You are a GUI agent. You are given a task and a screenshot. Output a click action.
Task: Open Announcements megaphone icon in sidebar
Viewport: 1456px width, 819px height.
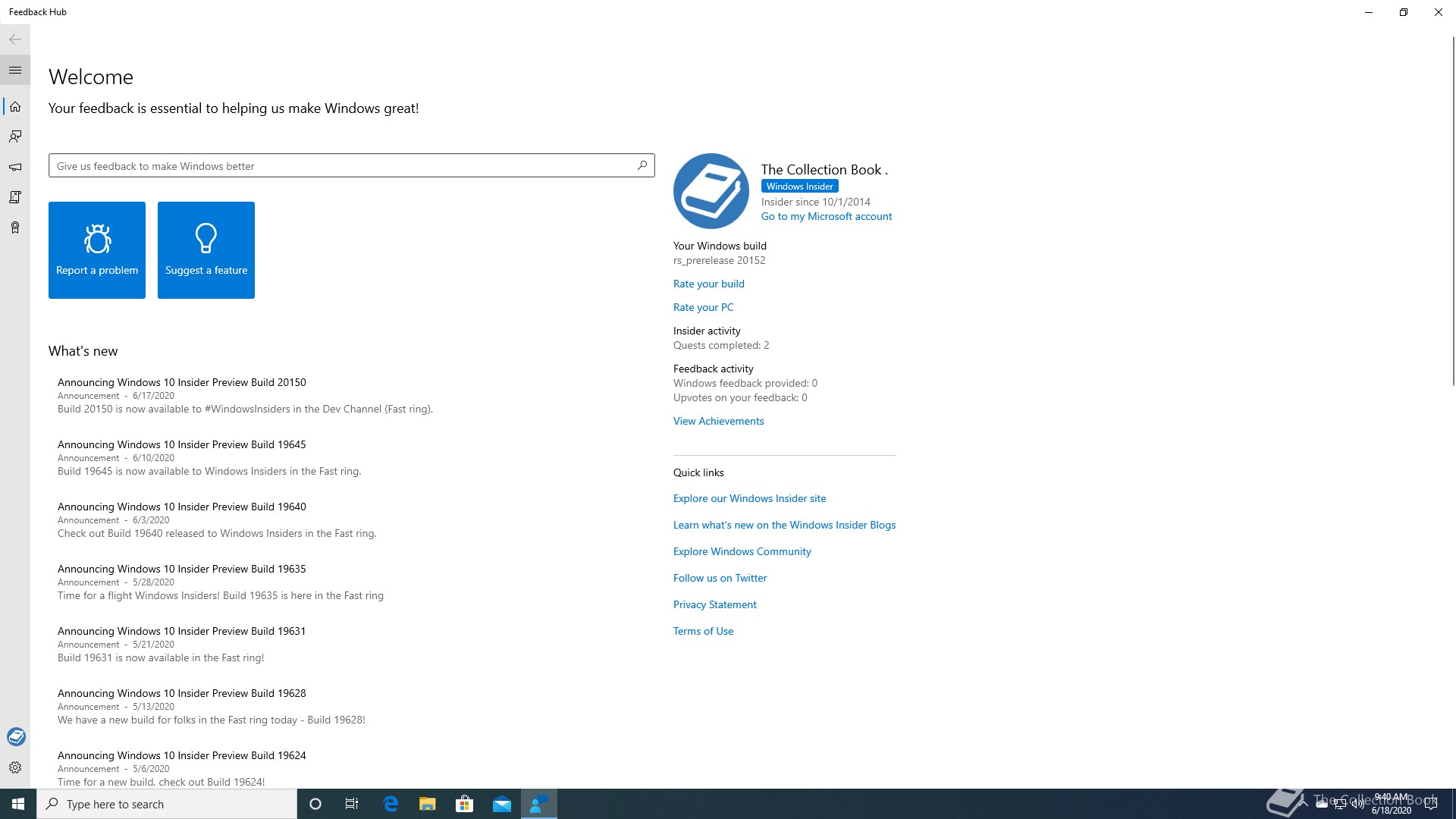click(15, 167)
